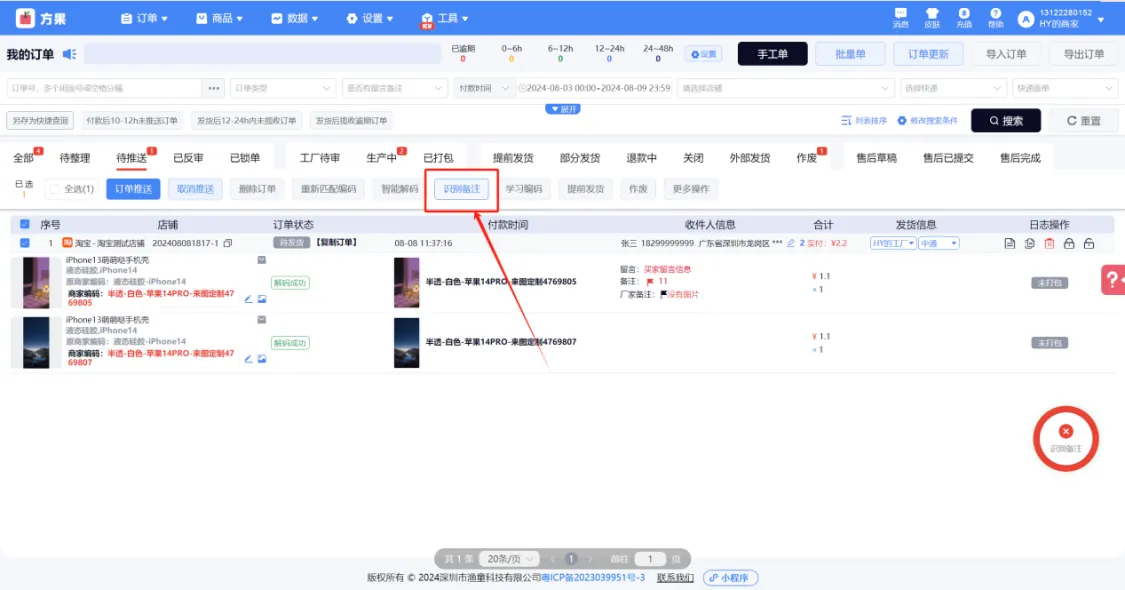Viewport: 1125px width, 590px height.
Task: Uncheck the checkbox for order row 1
Action: coord(25,243)
